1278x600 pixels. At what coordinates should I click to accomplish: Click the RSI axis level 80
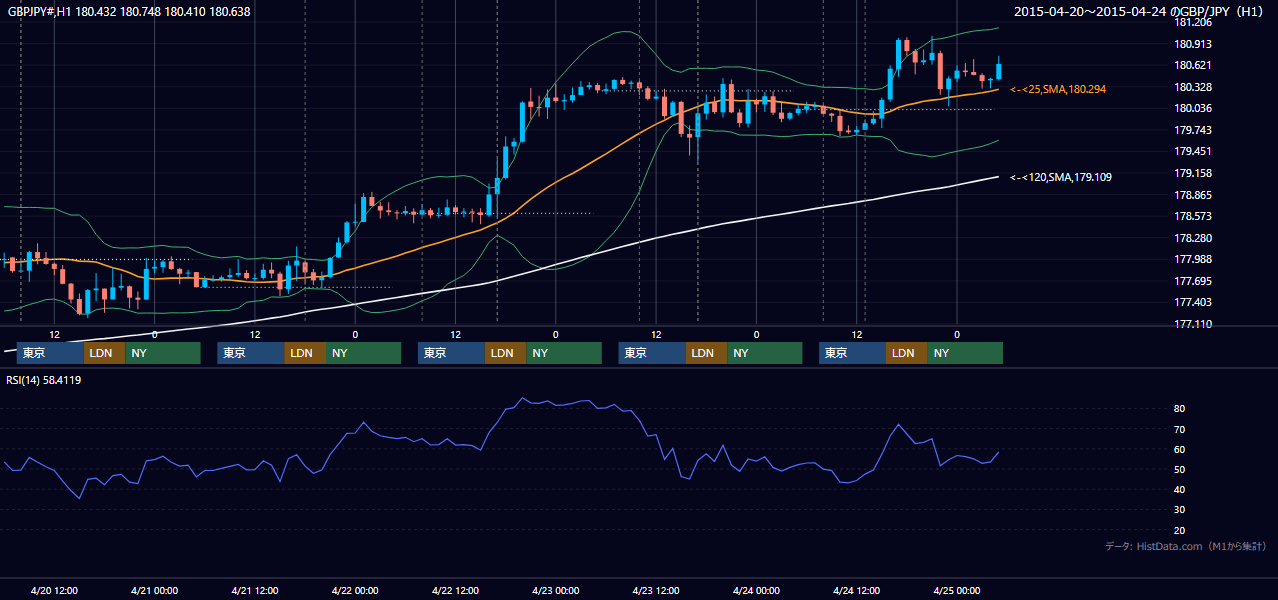click(1180, 409)
